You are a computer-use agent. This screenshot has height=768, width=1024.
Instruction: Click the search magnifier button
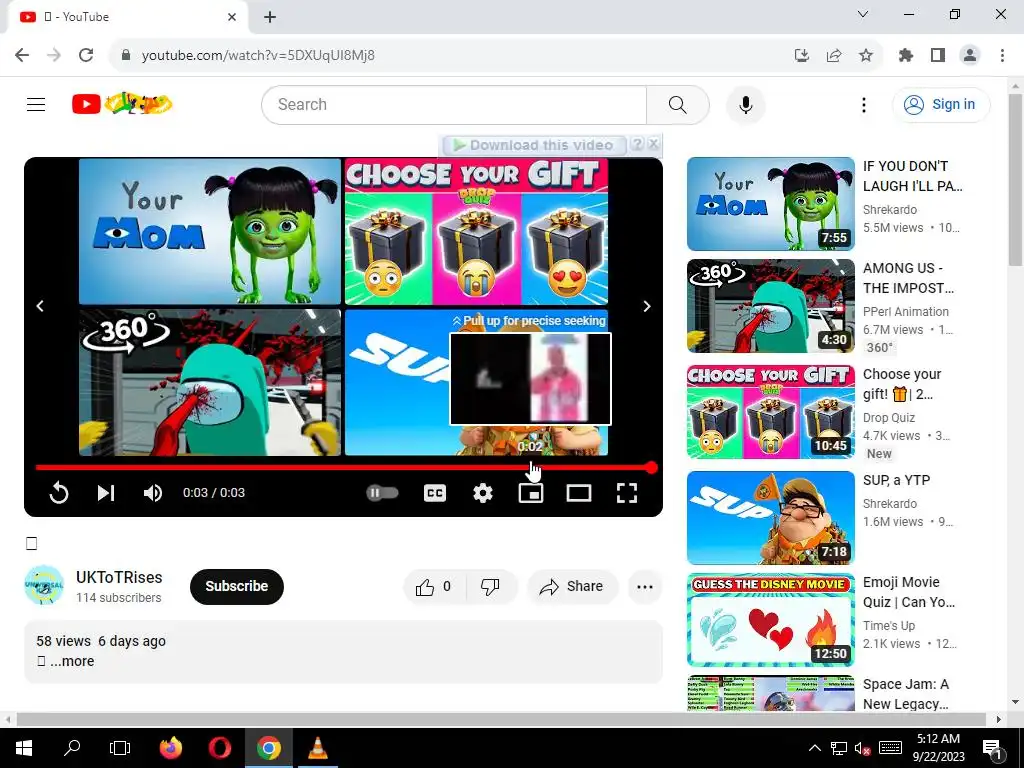pyautogui.click(x=678, y=104)
